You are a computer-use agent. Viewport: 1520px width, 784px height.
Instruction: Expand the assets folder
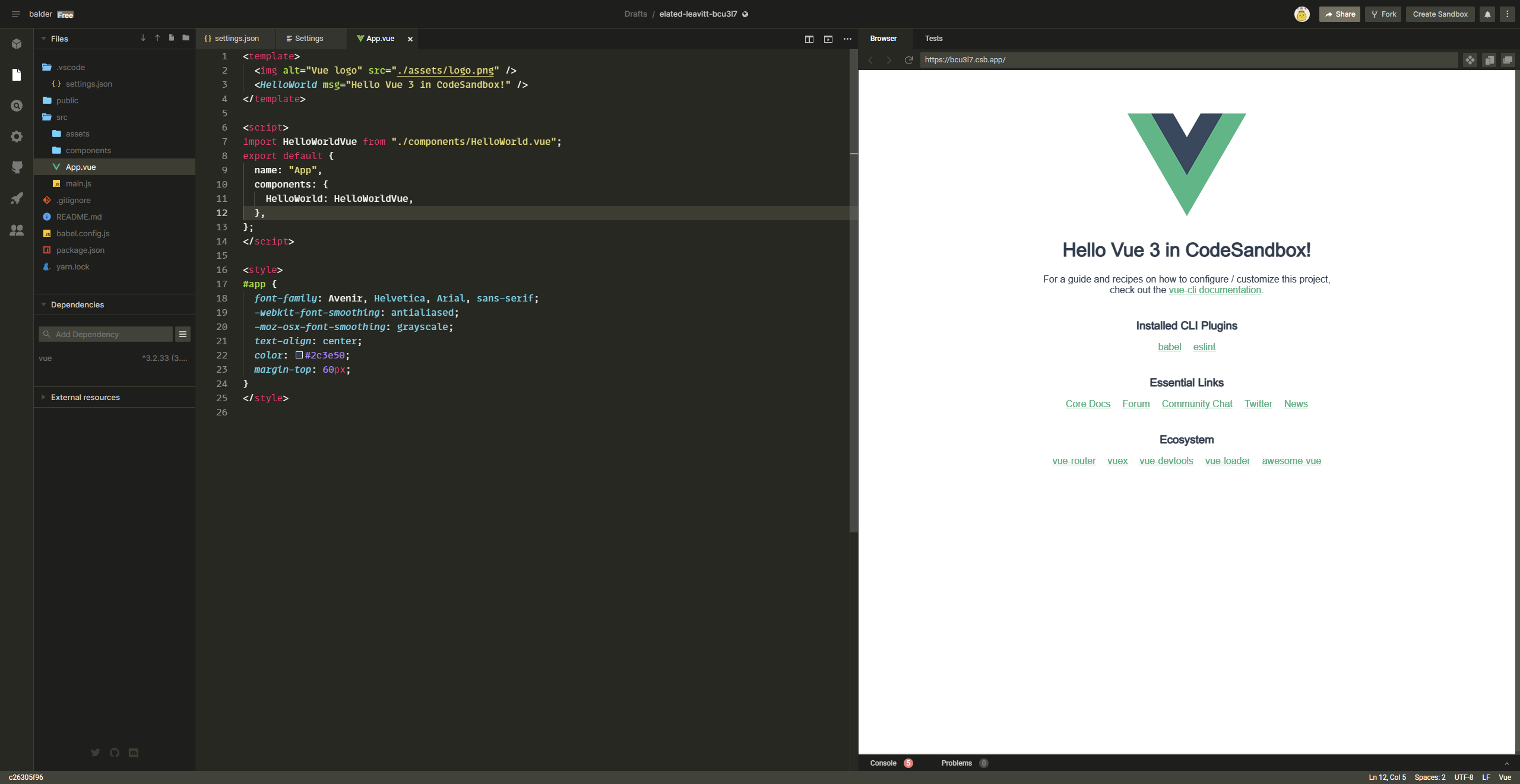114,134
